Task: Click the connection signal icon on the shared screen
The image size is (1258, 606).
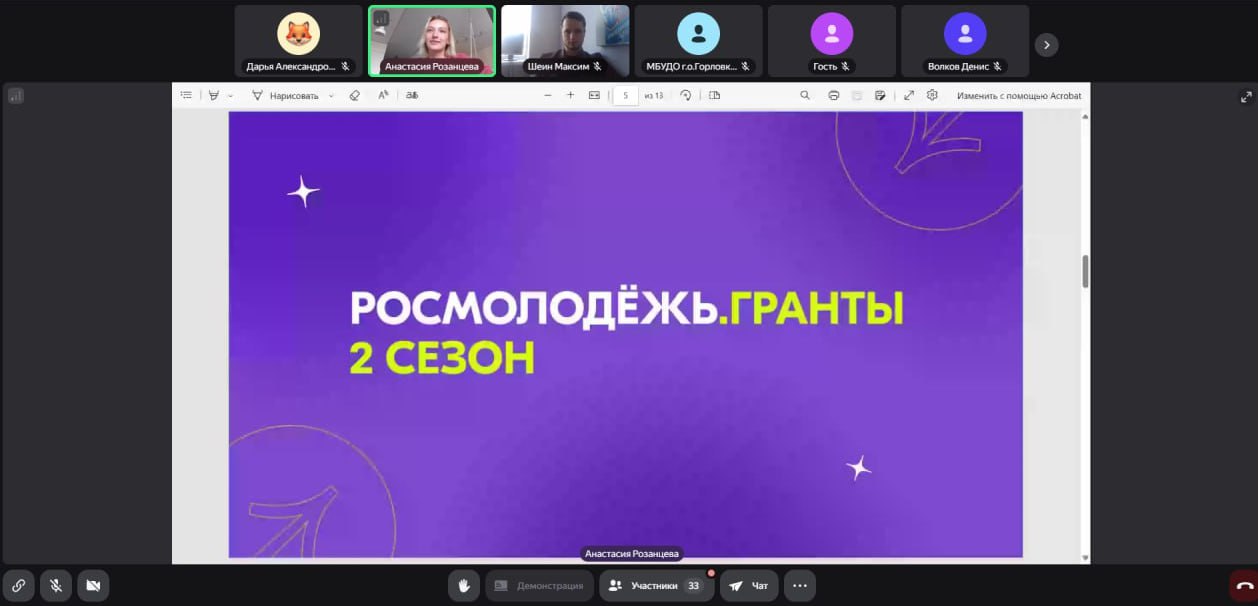Action: (x=16, y=96)
